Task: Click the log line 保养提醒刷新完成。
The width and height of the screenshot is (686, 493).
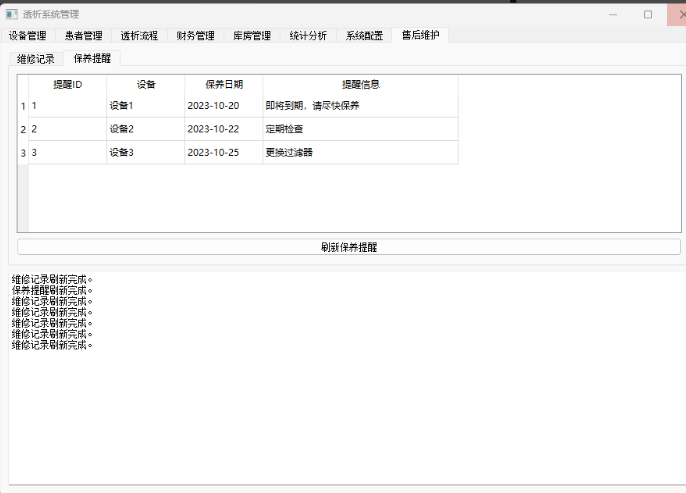Action: point(52,290)
